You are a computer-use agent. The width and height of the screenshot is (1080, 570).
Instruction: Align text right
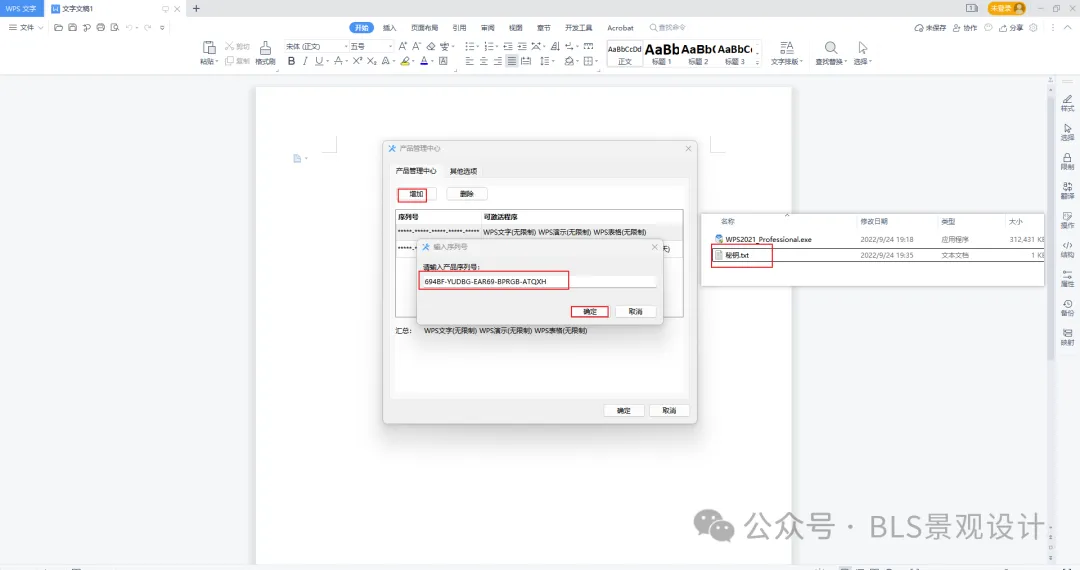[497, 61]
